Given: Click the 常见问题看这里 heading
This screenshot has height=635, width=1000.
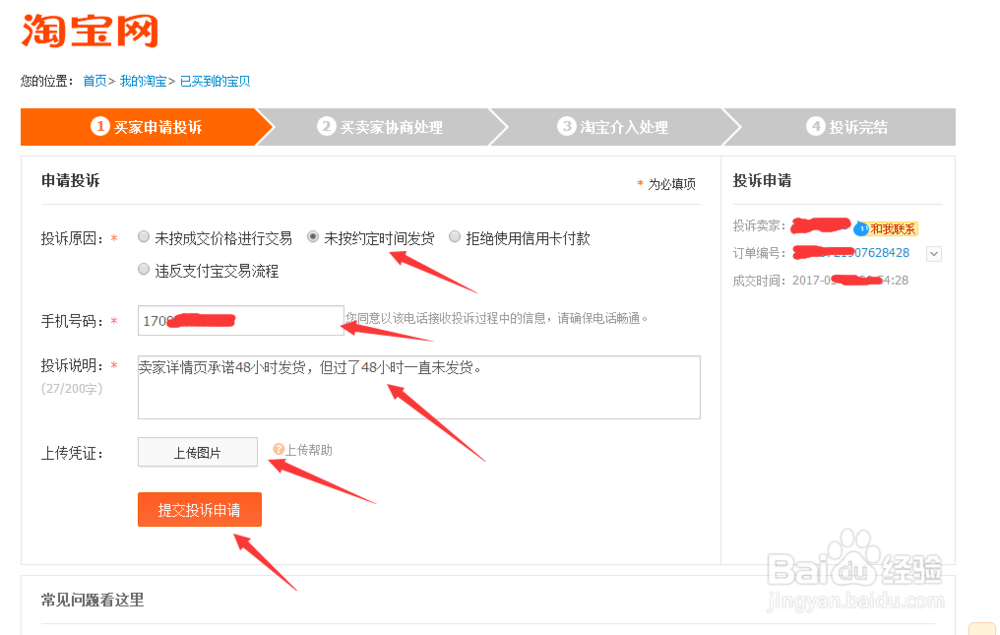Looking at the screenshot, I should 92,600.
